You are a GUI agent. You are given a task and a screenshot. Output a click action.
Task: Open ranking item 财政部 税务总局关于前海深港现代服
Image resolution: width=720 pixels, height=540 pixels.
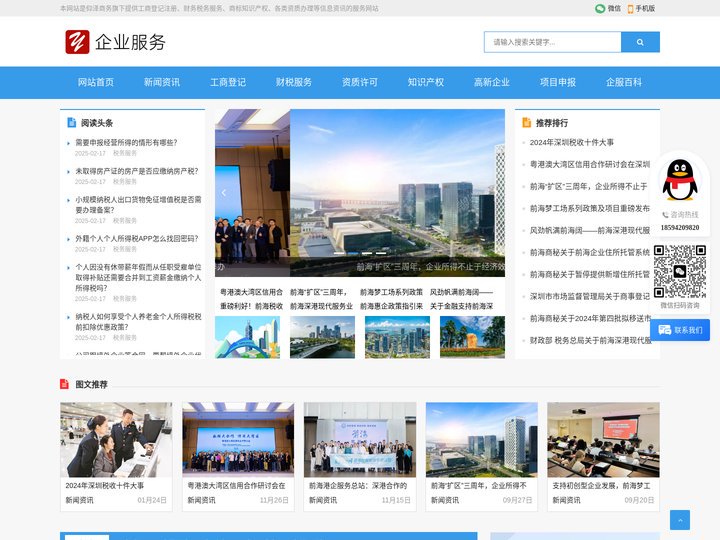pos(590,340)
